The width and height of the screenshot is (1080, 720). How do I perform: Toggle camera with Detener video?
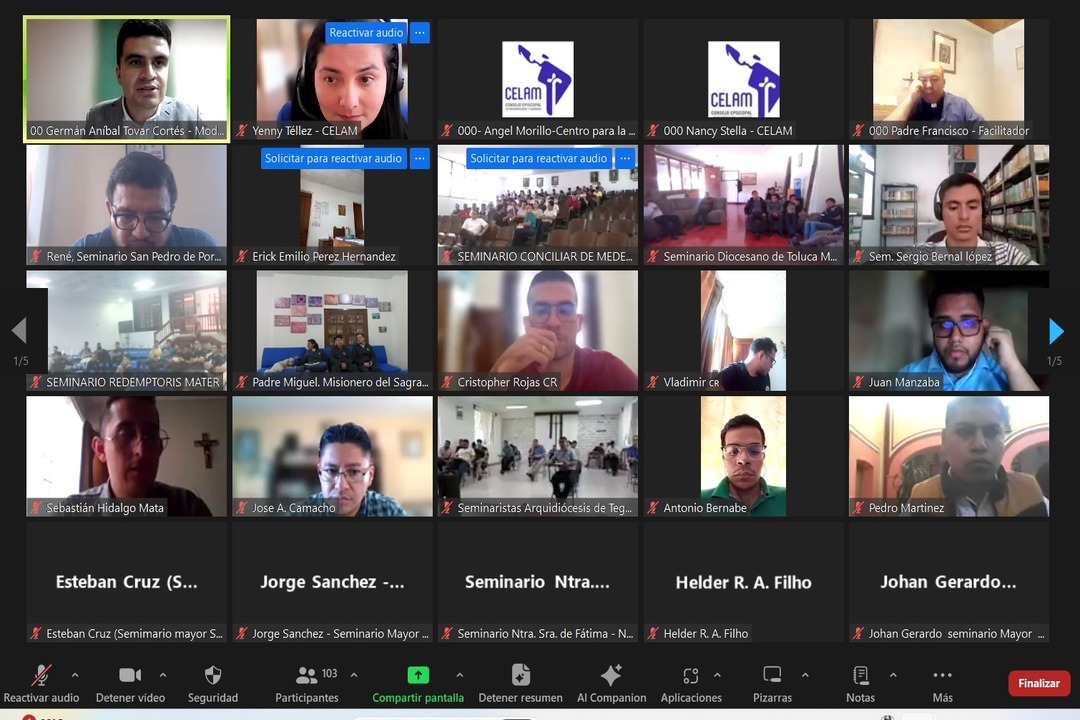tap(130, 676)
